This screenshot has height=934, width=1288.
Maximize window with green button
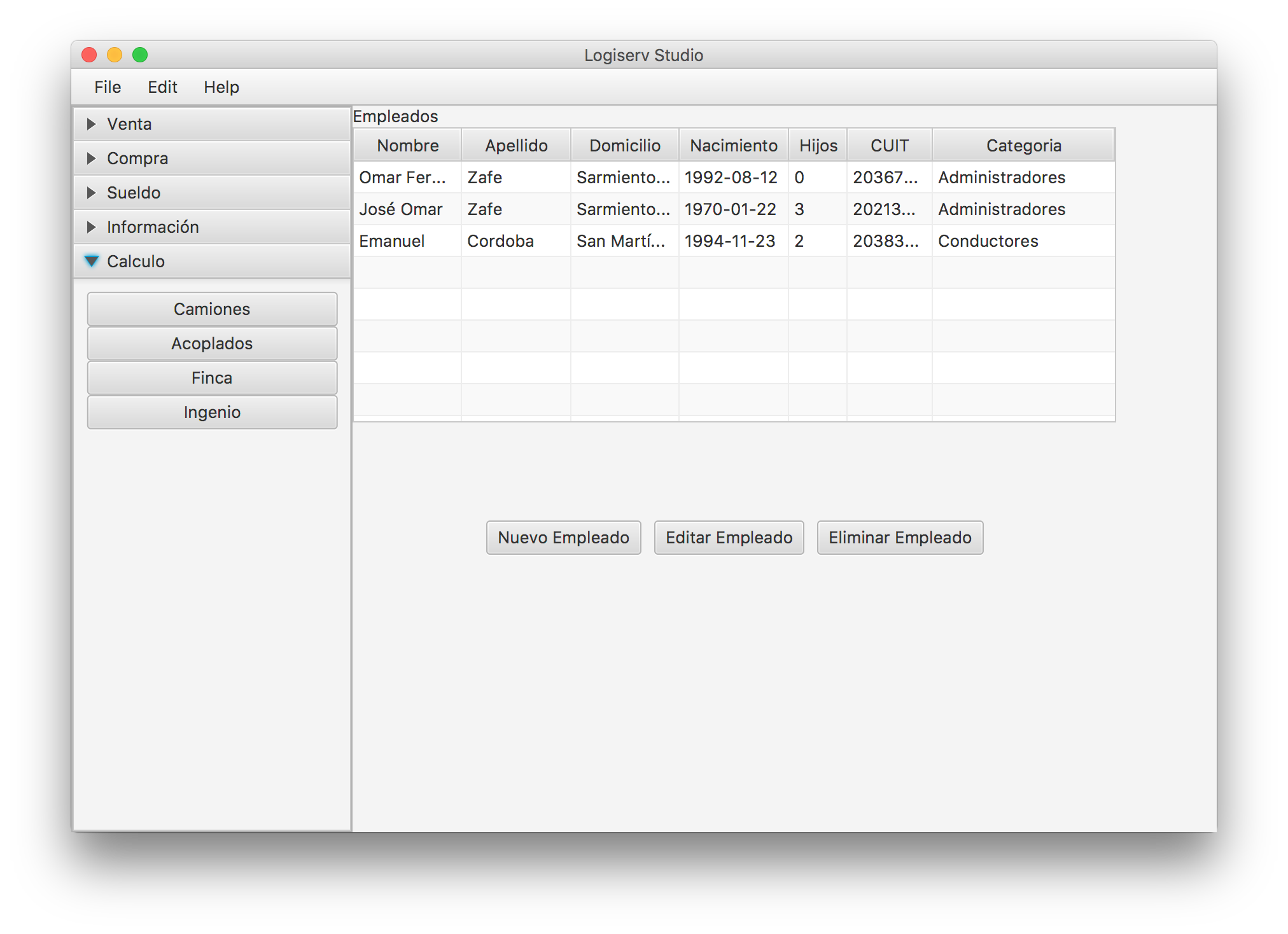click(x=140, y=55)
